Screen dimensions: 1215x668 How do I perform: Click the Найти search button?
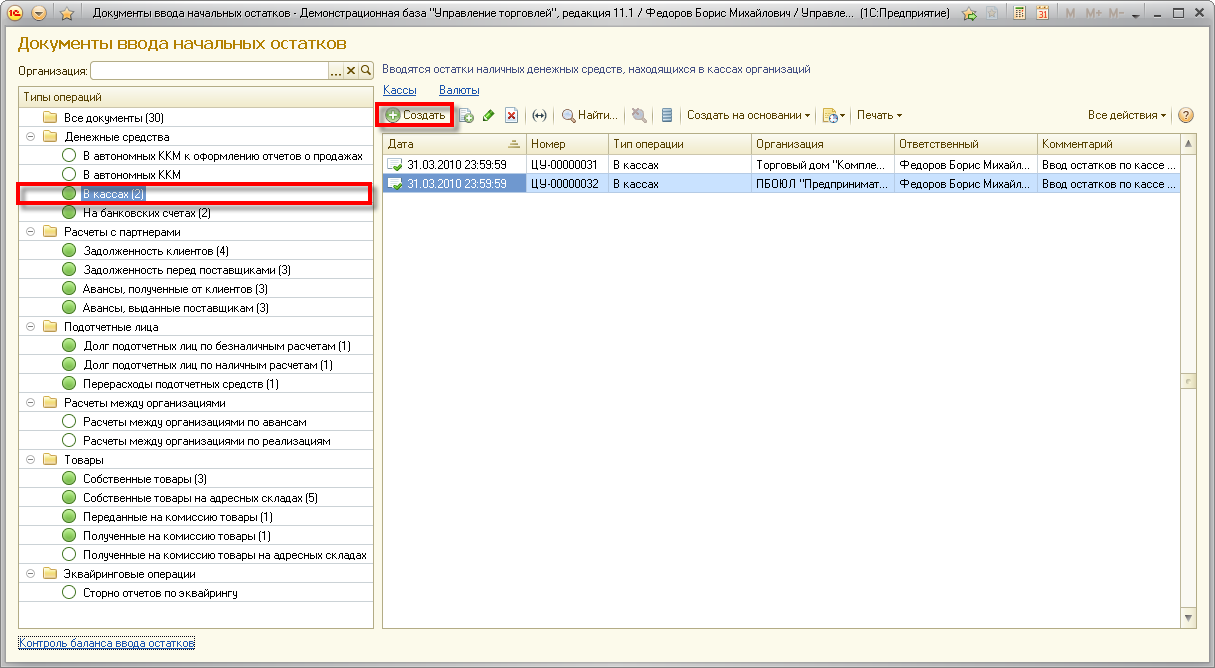click(x=590, y=115)
